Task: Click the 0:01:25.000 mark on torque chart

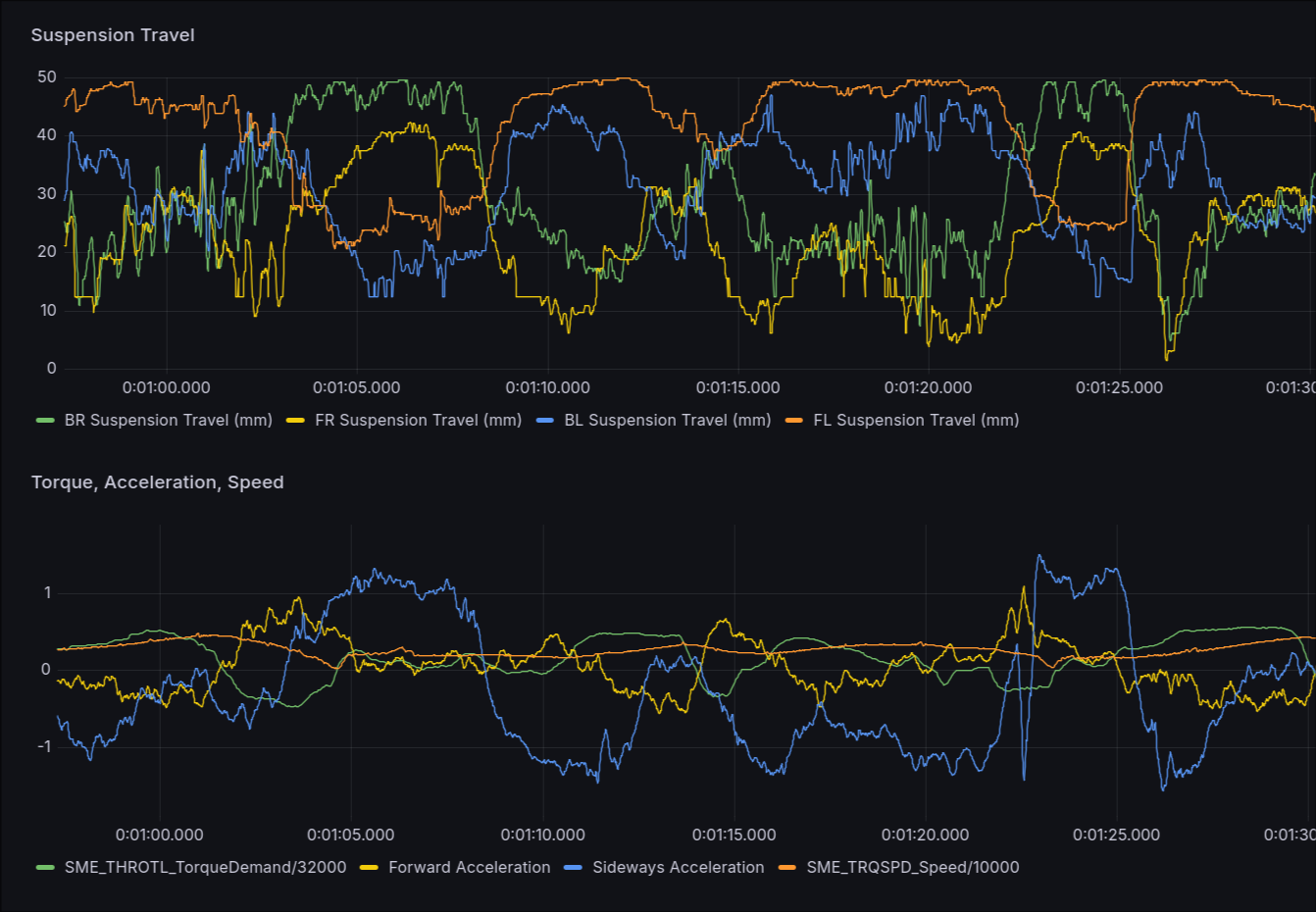Action: pyautogui.click(x=1116, y=836)
